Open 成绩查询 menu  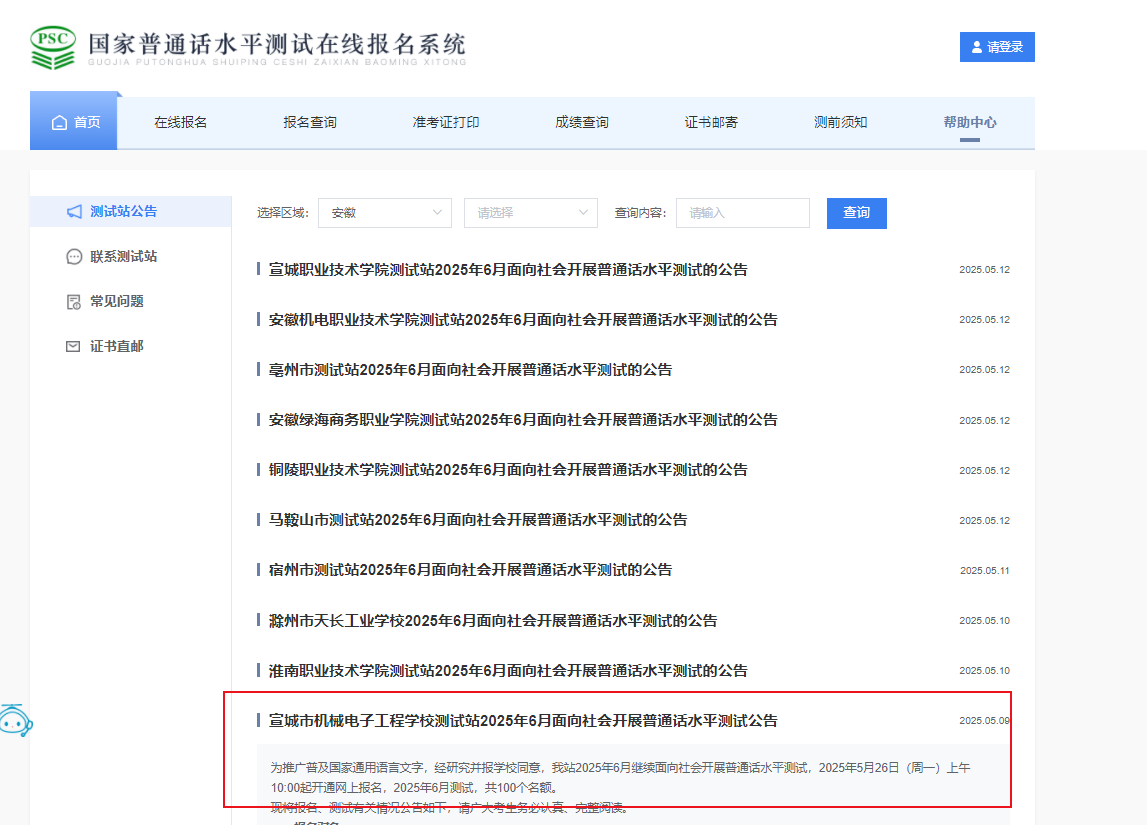pos(582,122)
